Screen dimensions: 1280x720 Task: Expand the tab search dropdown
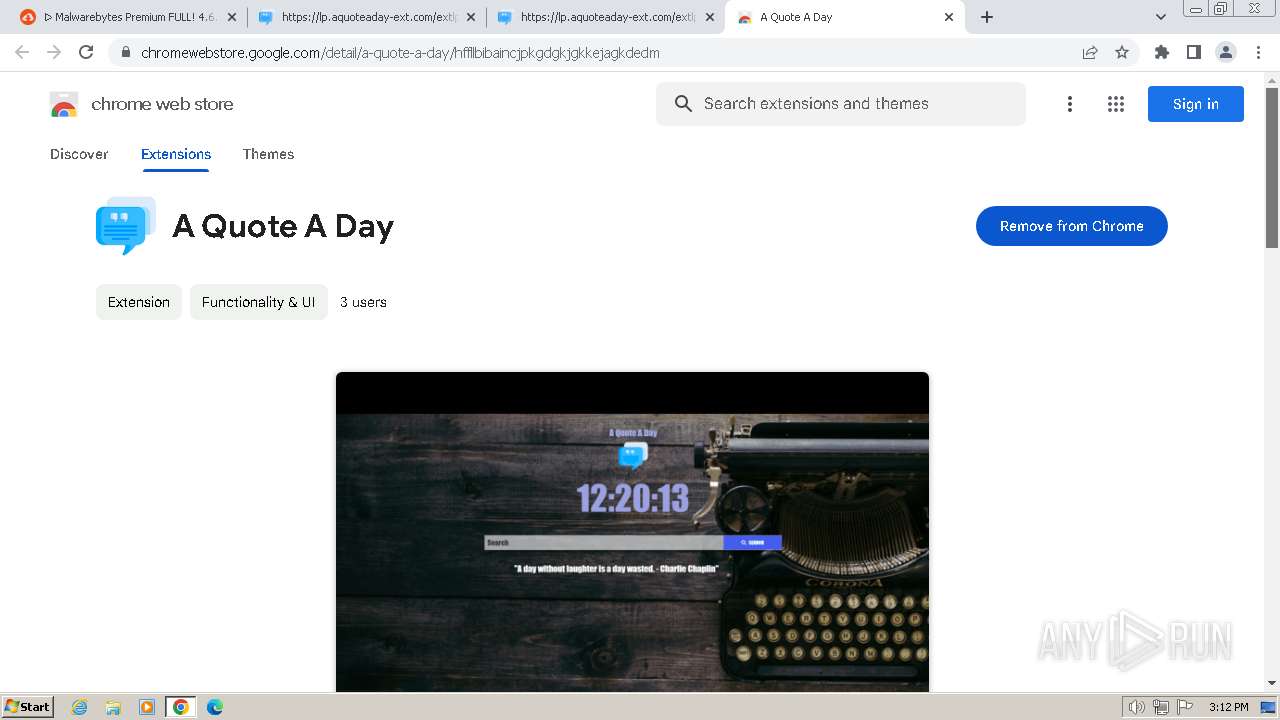(1161, 17)
